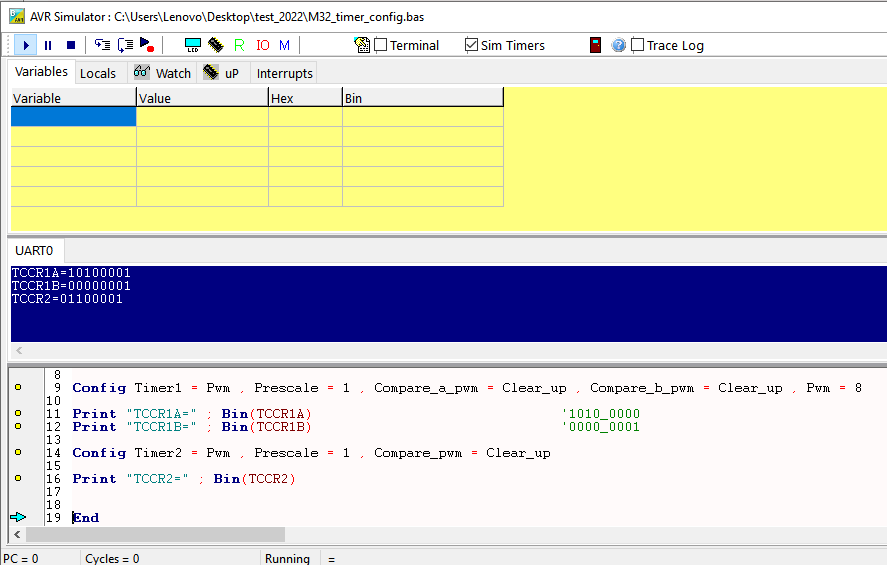Click the Value column header
The image size is (887, 565).
pos(202,98)
